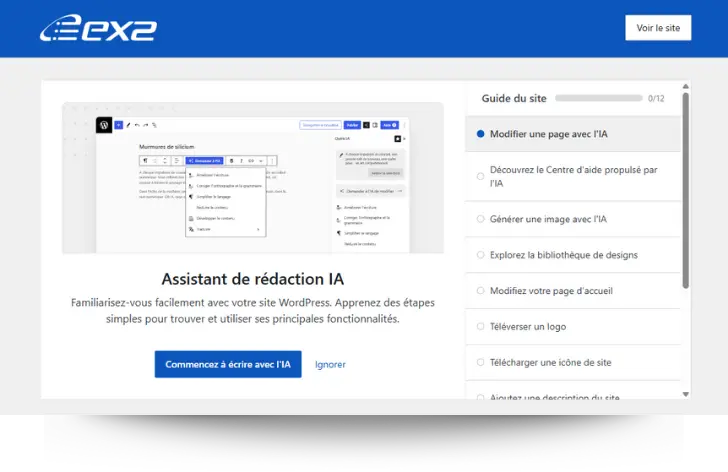This screenshot has height=472, width=728.
Task: Click the blue plus block inserter icon in the preview
Action: [x=118, y=125]
